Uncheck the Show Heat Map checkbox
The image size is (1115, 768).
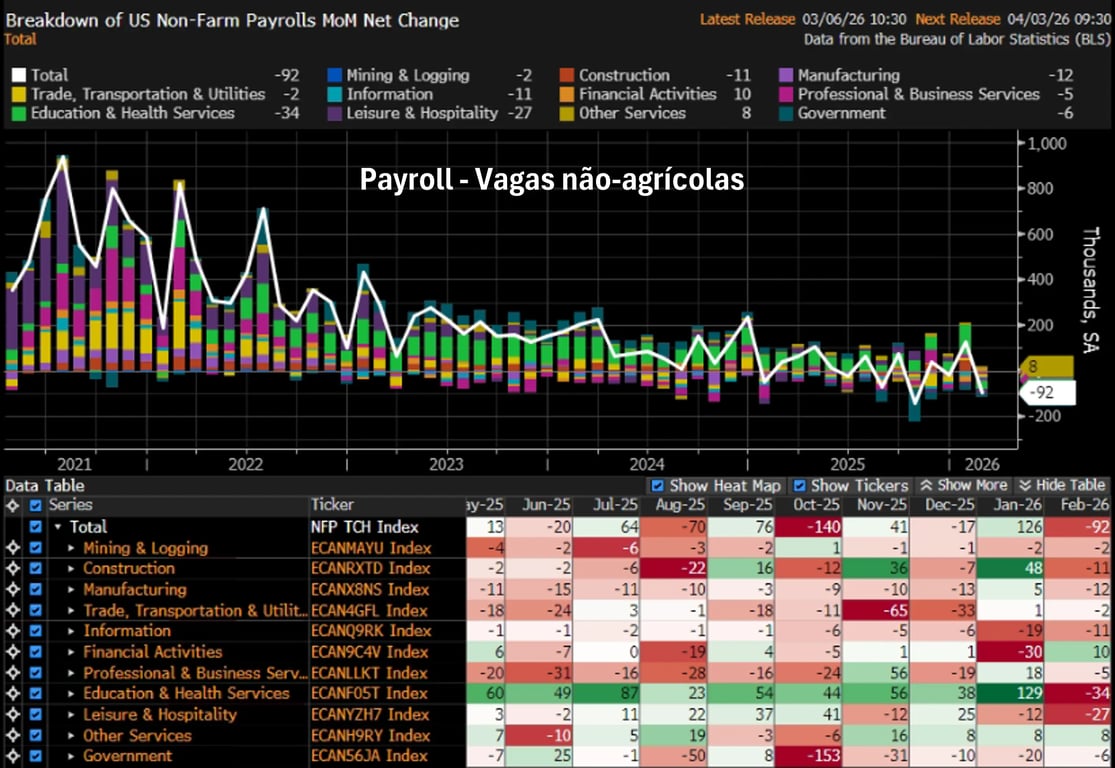[x=658, y=485]
